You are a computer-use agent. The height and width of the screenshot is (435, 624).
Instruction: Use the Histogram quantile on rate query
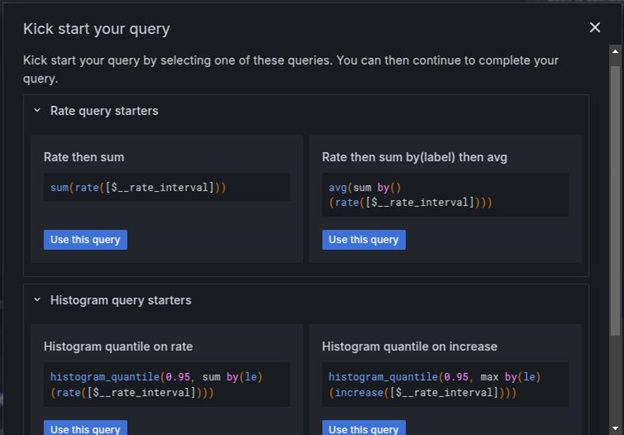coord(85,428)
